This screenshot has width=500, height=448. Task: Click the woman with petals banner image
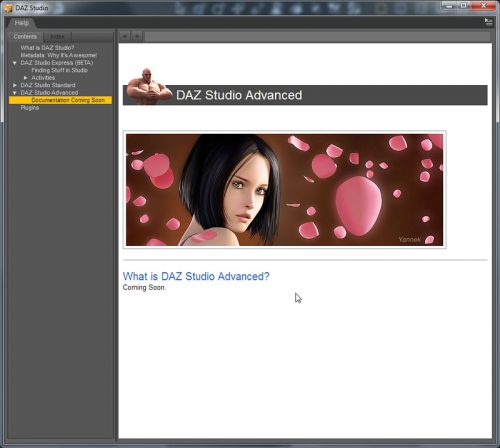coord(284,190)
